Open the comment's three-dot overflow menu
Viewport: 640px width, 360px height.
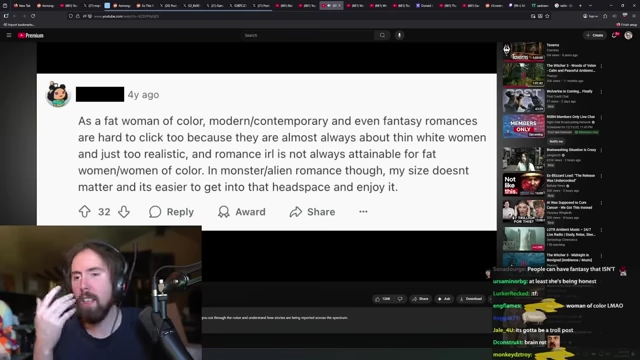363,211
